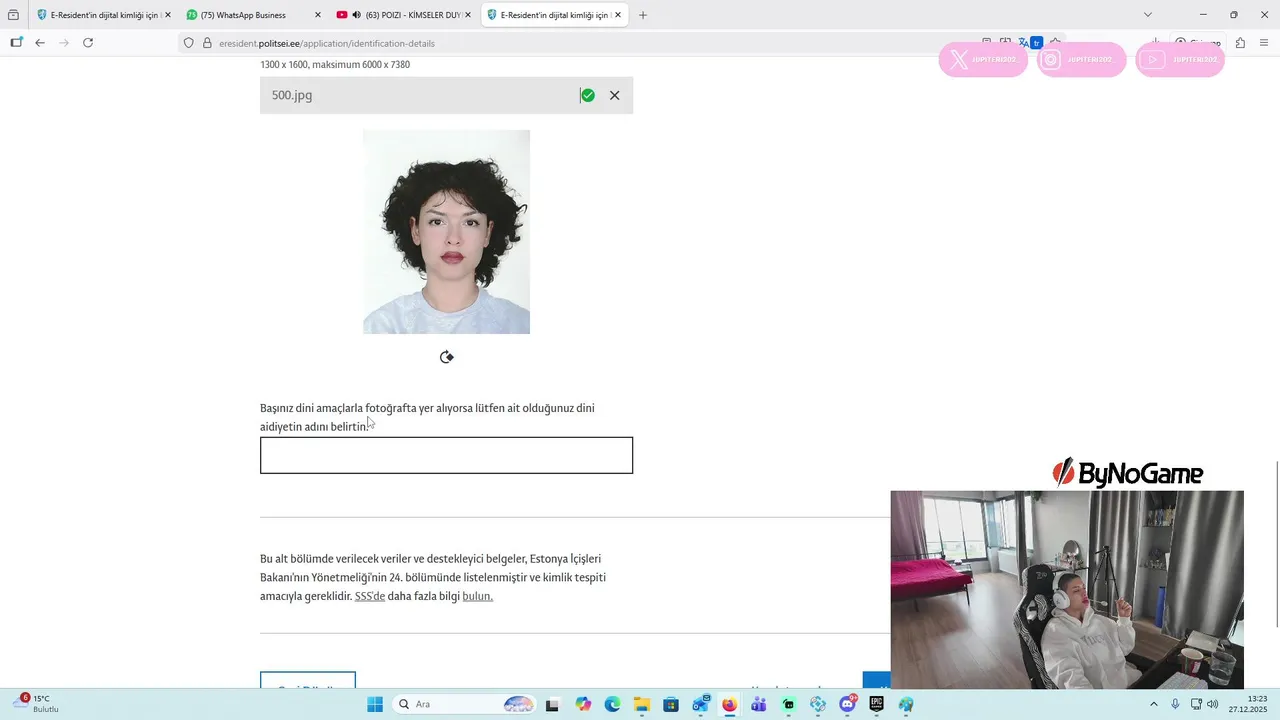The height and width of the screenshot is (720, 1280).
Task: Close the active E-Resident tab
Action: click(x=618, y=15)
